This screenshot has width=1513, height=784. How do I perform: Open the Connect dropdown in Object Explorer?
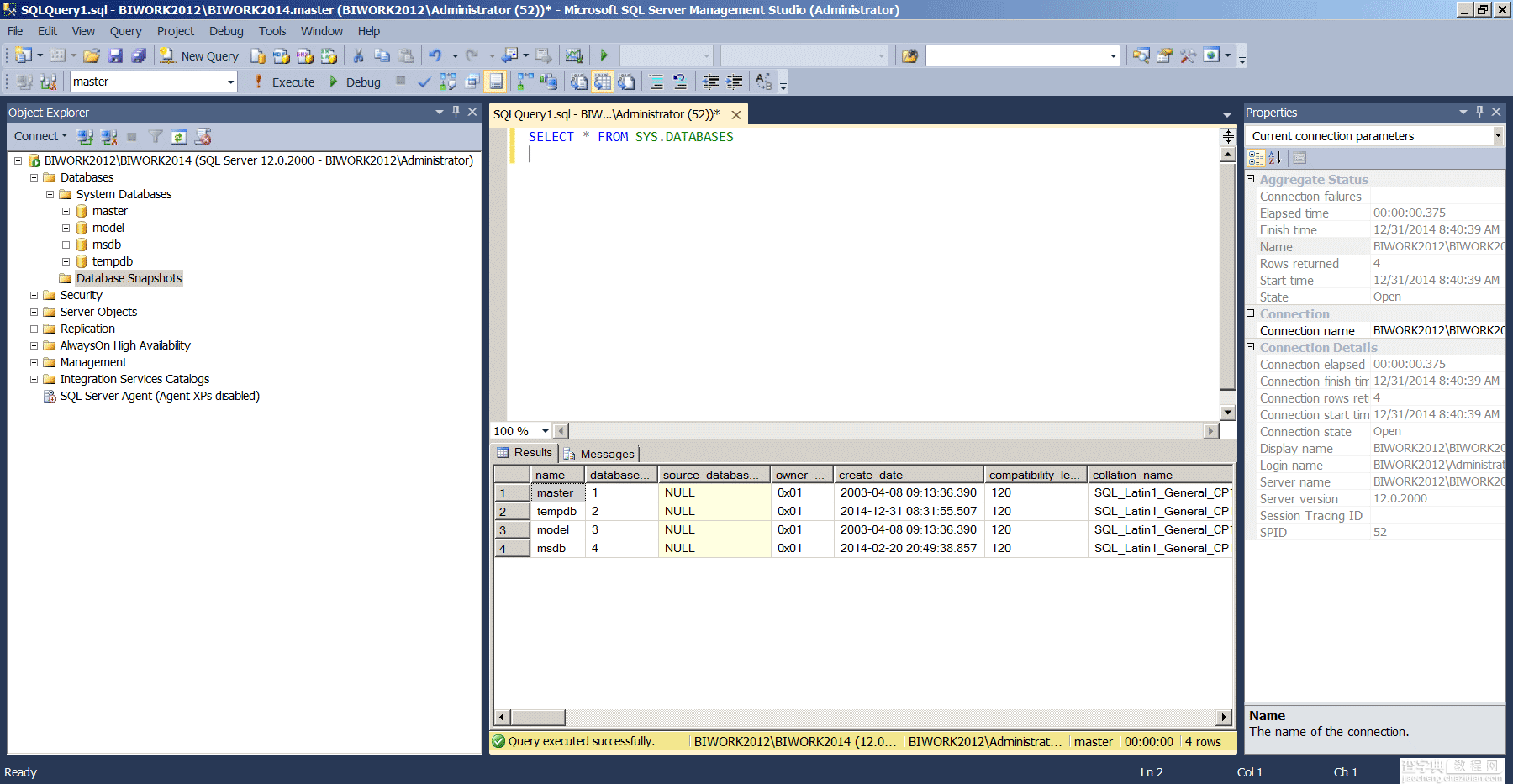(x=40, y=136)
